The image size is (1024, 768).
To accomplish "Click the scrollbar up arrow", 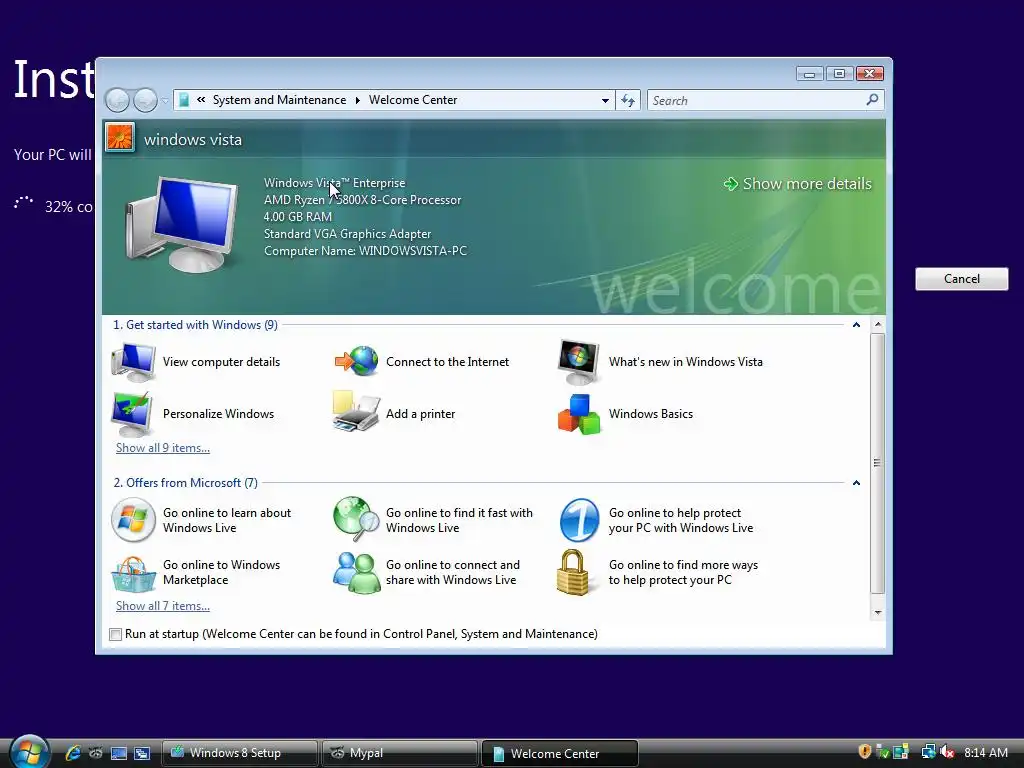I will coord(878,325).
